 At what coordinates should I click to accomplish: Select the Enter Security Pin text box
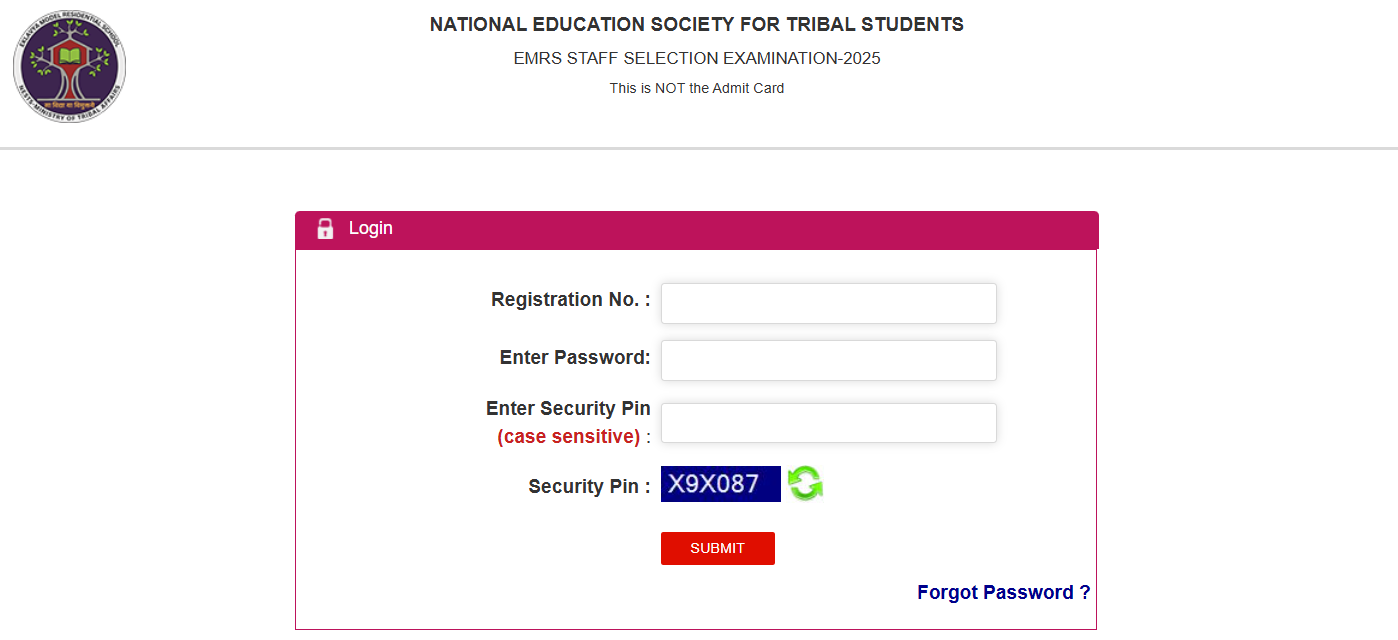(828, 423)
